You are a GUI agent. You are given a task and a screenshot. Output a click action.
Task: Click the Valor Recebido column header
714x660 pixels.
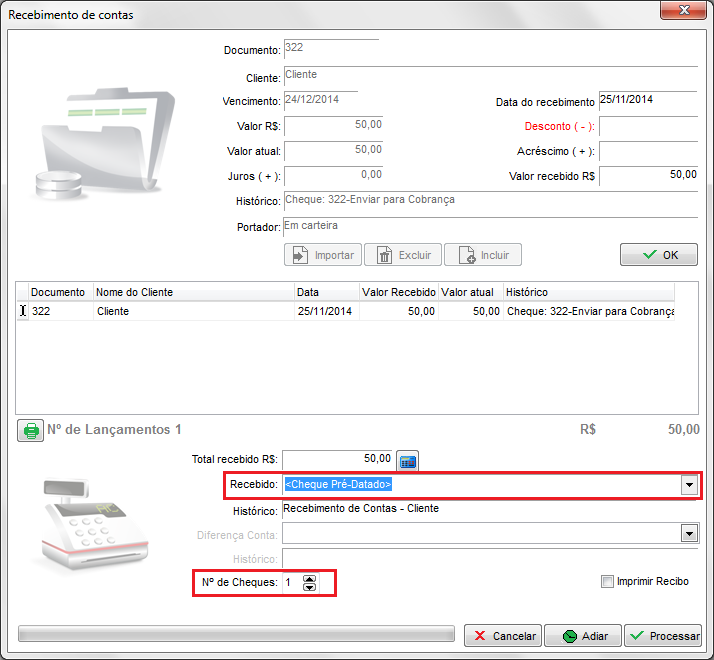tap(398, 292)
